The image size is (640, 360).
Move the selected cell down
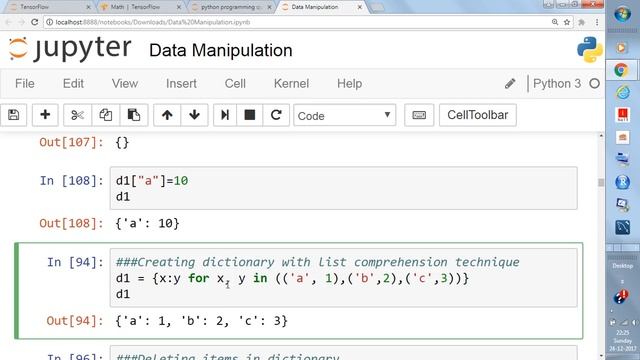[194, 115]
